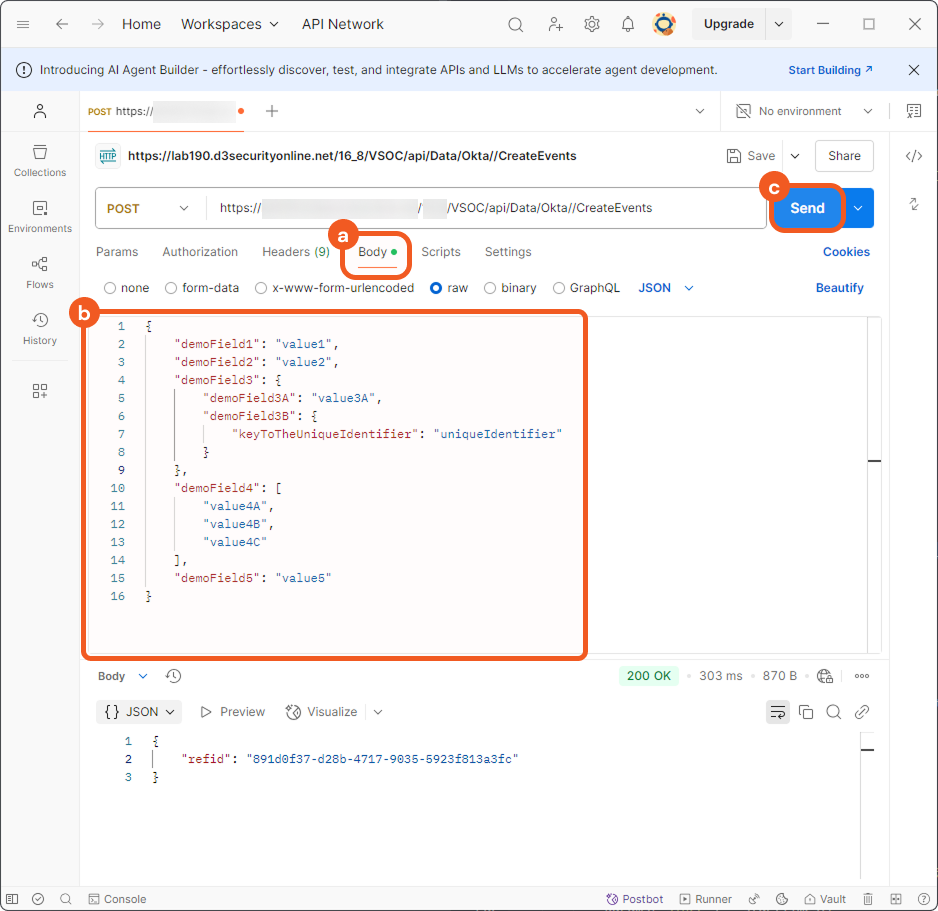Click the notifications bell icon
Image resolution: width=938 pixels, height=911 pixels.
point(628,24)
